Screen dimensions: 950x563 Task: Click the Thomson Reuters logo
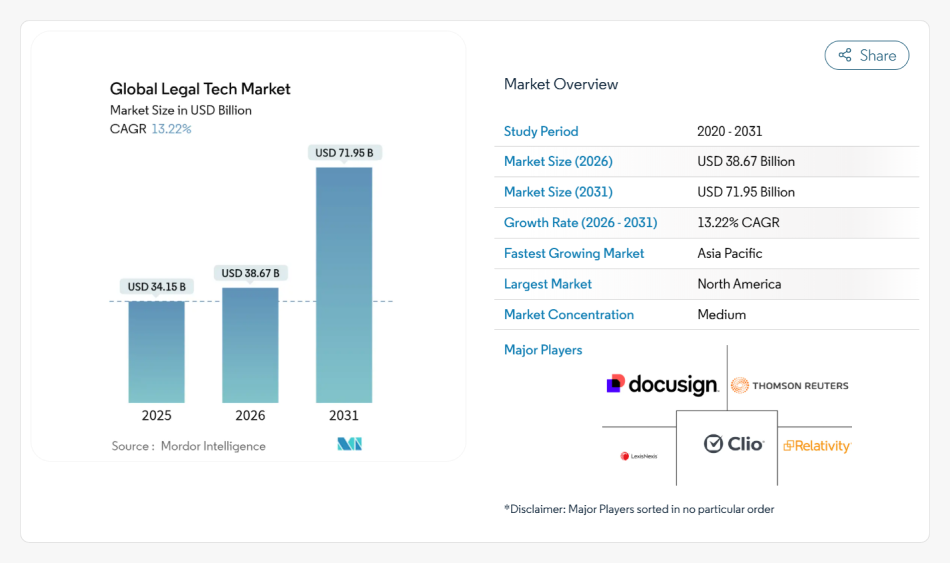pyautogui.click(x=789, y=385)
